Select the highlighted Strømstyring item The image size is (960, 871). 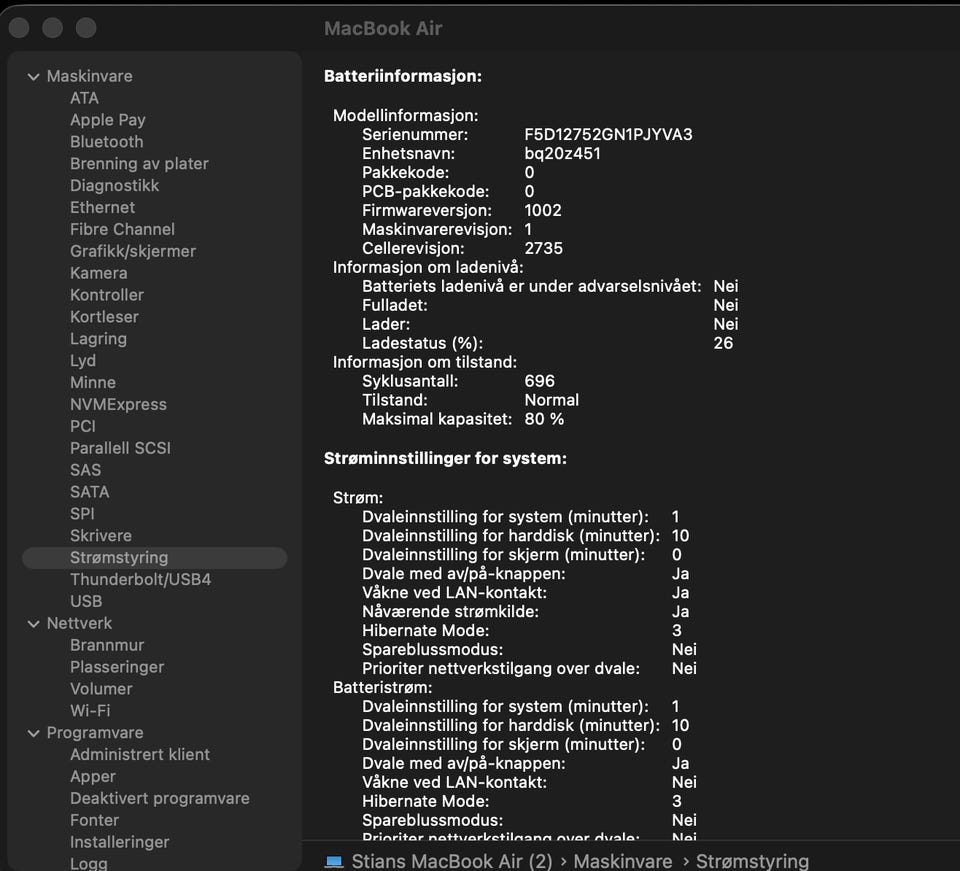154,558
